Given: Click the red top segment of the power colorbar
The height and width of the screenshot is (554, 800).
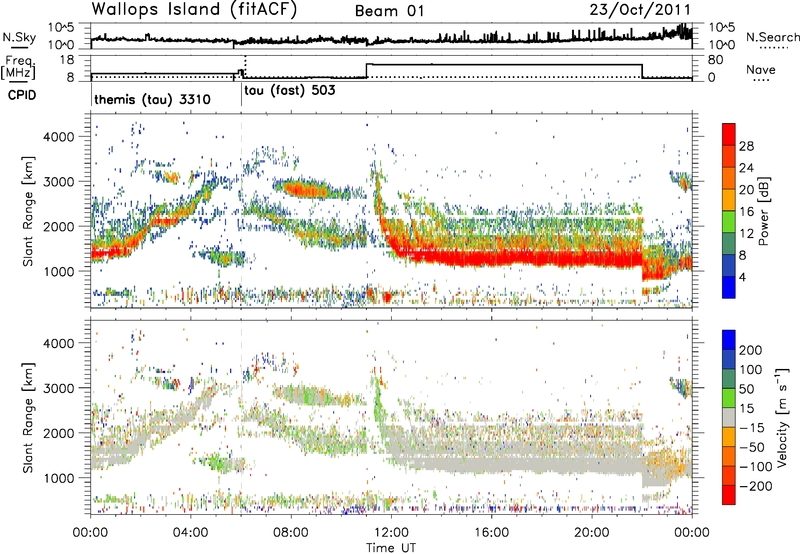Looking at the screenshot, I should pos(729,134).
